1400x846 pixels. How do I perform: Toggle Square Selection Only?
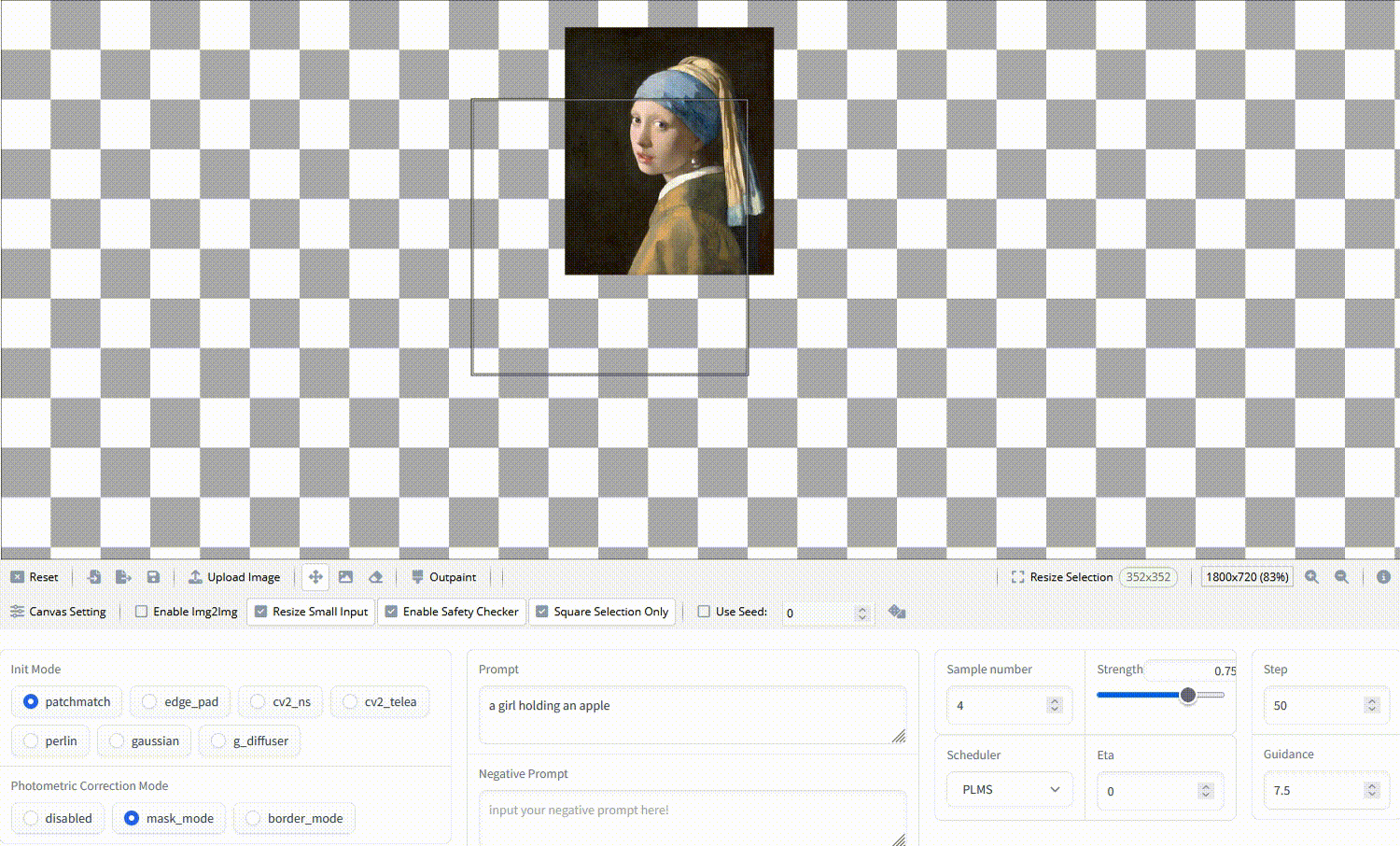click(542, 612)
